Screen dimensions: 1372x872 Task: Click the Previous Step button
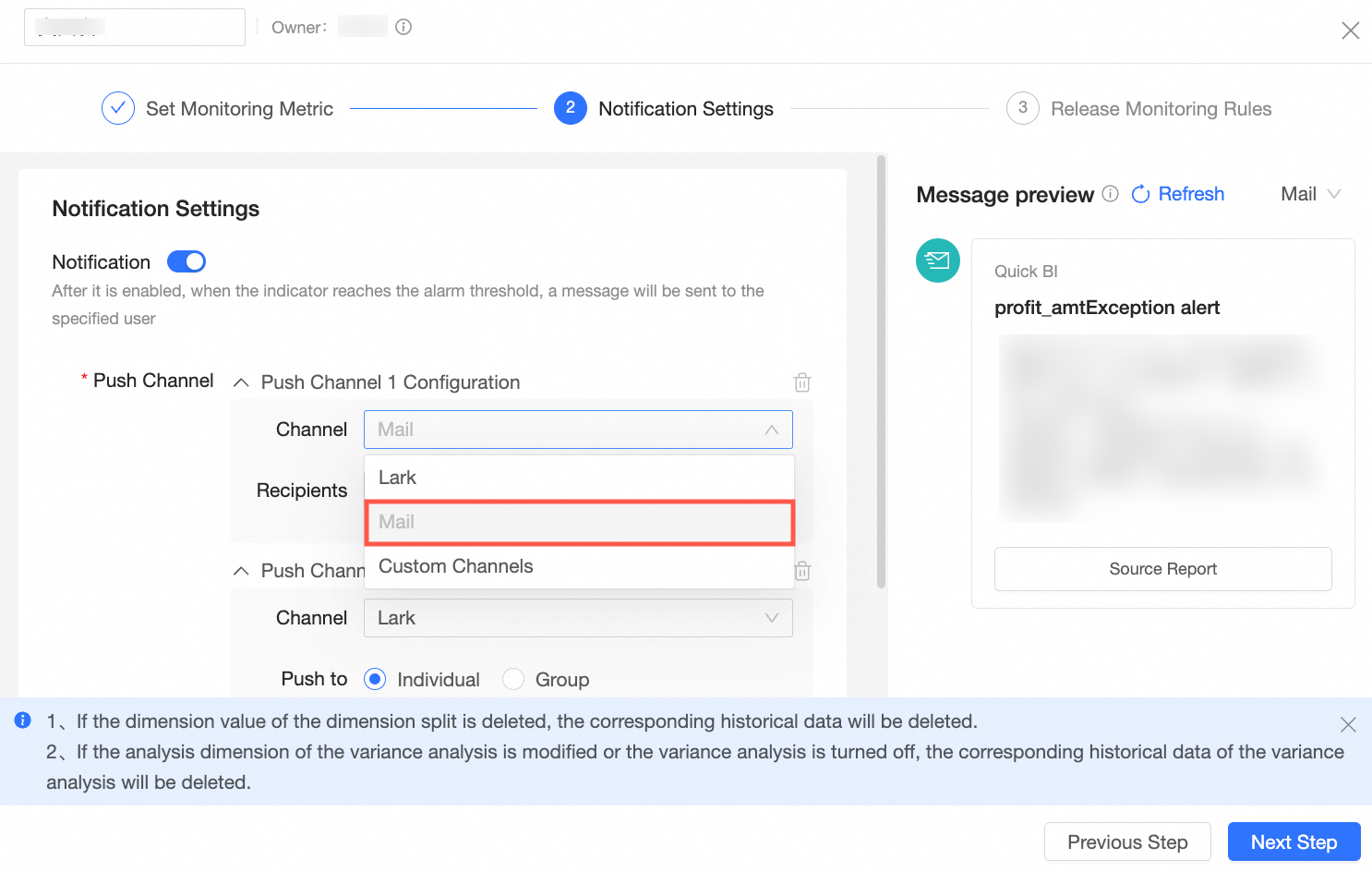pos(1127,842)
